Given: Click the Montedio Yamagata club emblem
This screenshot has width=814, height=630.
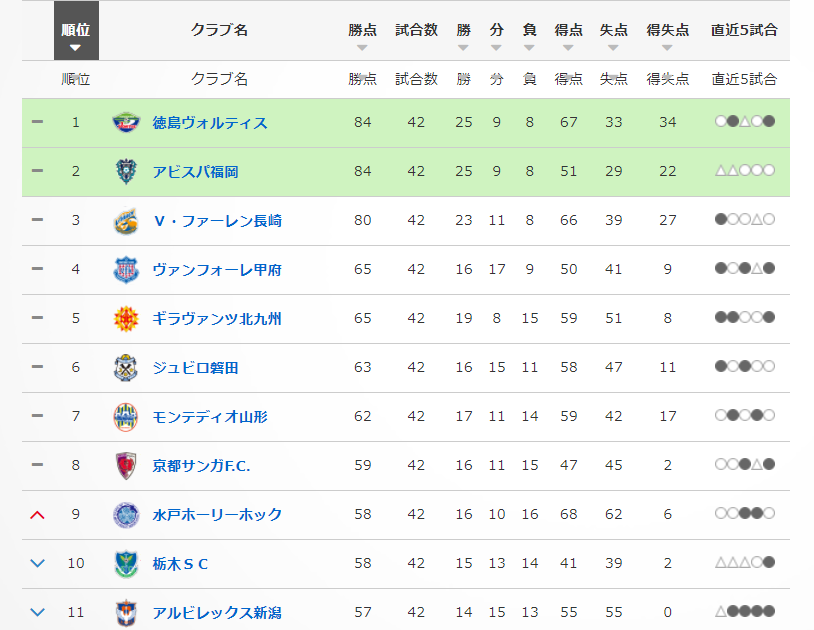Looking at the screenshot, I should (126, 417).
